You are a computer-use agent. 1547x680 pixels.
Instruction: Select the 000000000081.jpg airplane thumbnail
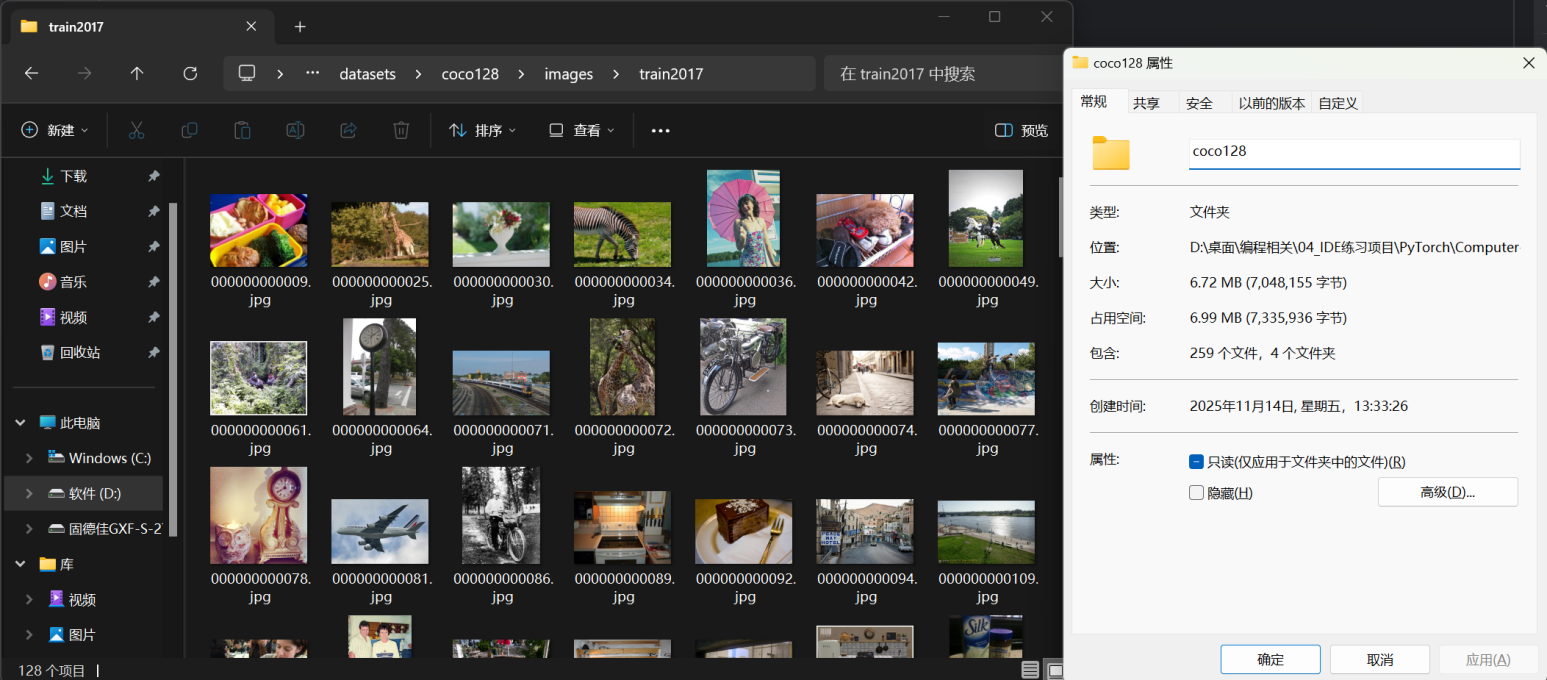380,531
